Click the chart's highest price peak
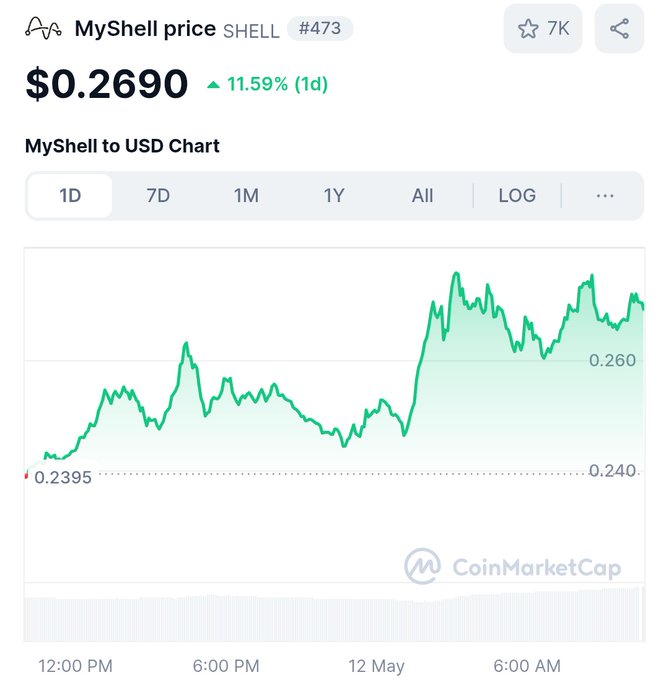This screenshot has width=669, height=680. tap(456, 273)
